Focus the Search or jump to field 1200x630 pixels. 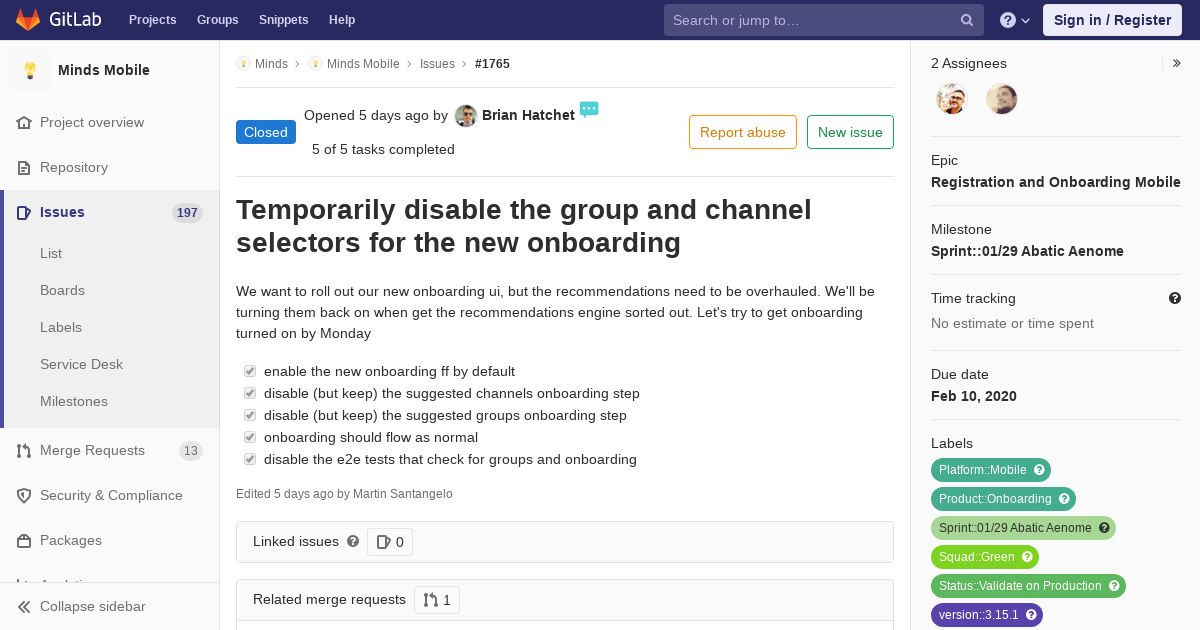(824, 20)
